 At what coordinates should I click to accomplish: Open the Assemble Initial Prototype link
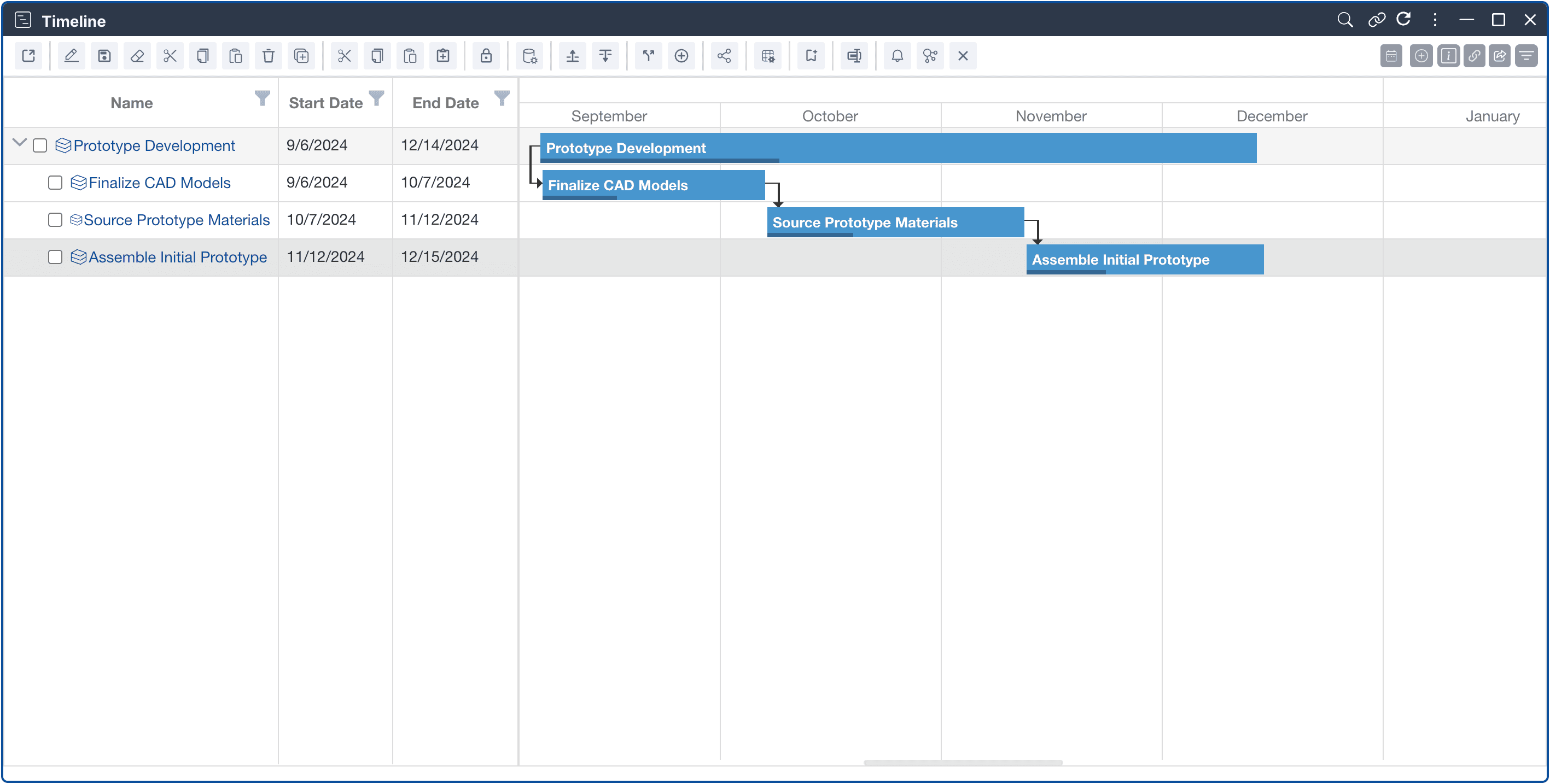tap(178, 258)
